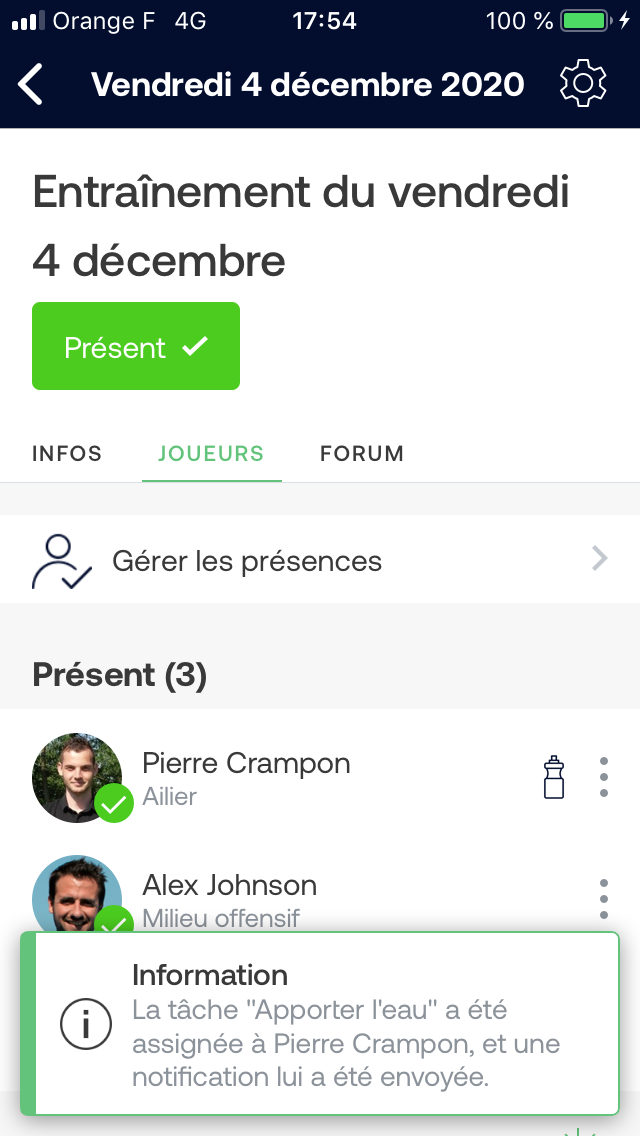Tap battery indicator in status bar
Image resolution: width=640 pixels, height=1136 pixels.
(586, 20)
